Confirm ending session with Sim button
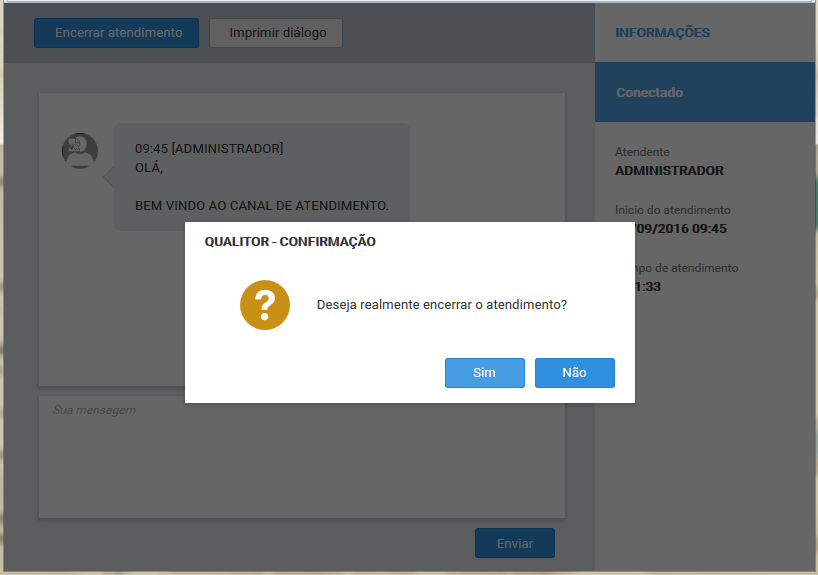Screen dimensions: 818x575 pyautogui.click(x=484, y=373)
